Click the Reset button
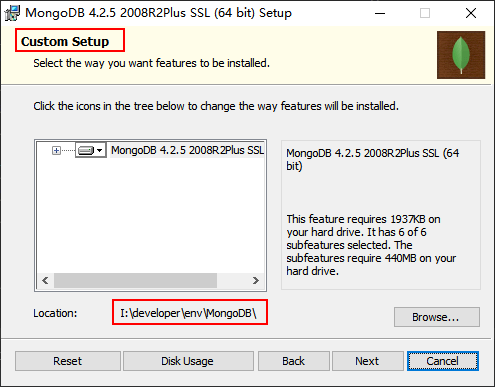The width and height of the screenshot is (495, 387). click(x=68, y=361)
